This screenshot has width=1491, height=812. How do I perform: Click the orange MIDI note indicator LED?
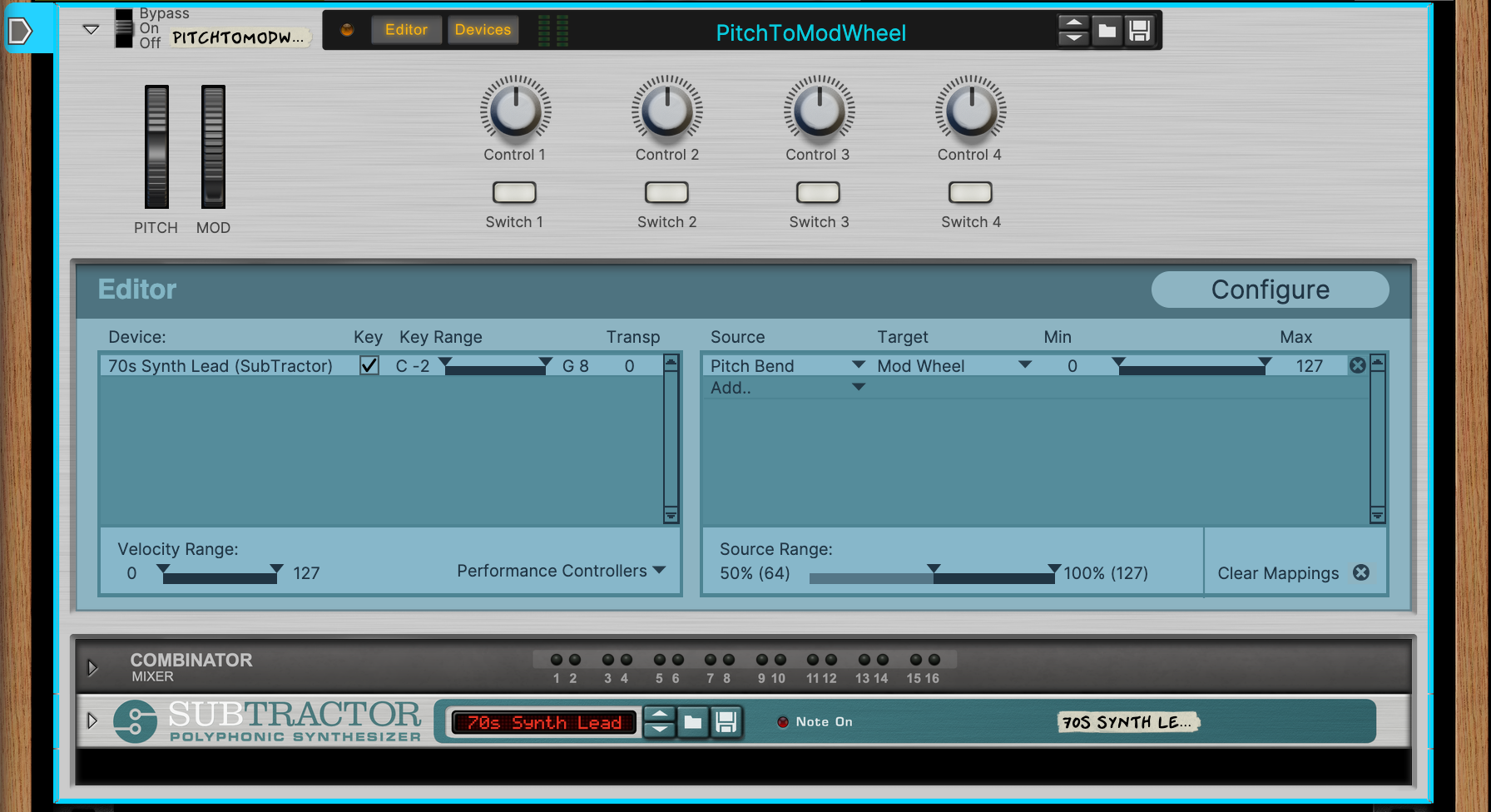click(x=347, y=30)
